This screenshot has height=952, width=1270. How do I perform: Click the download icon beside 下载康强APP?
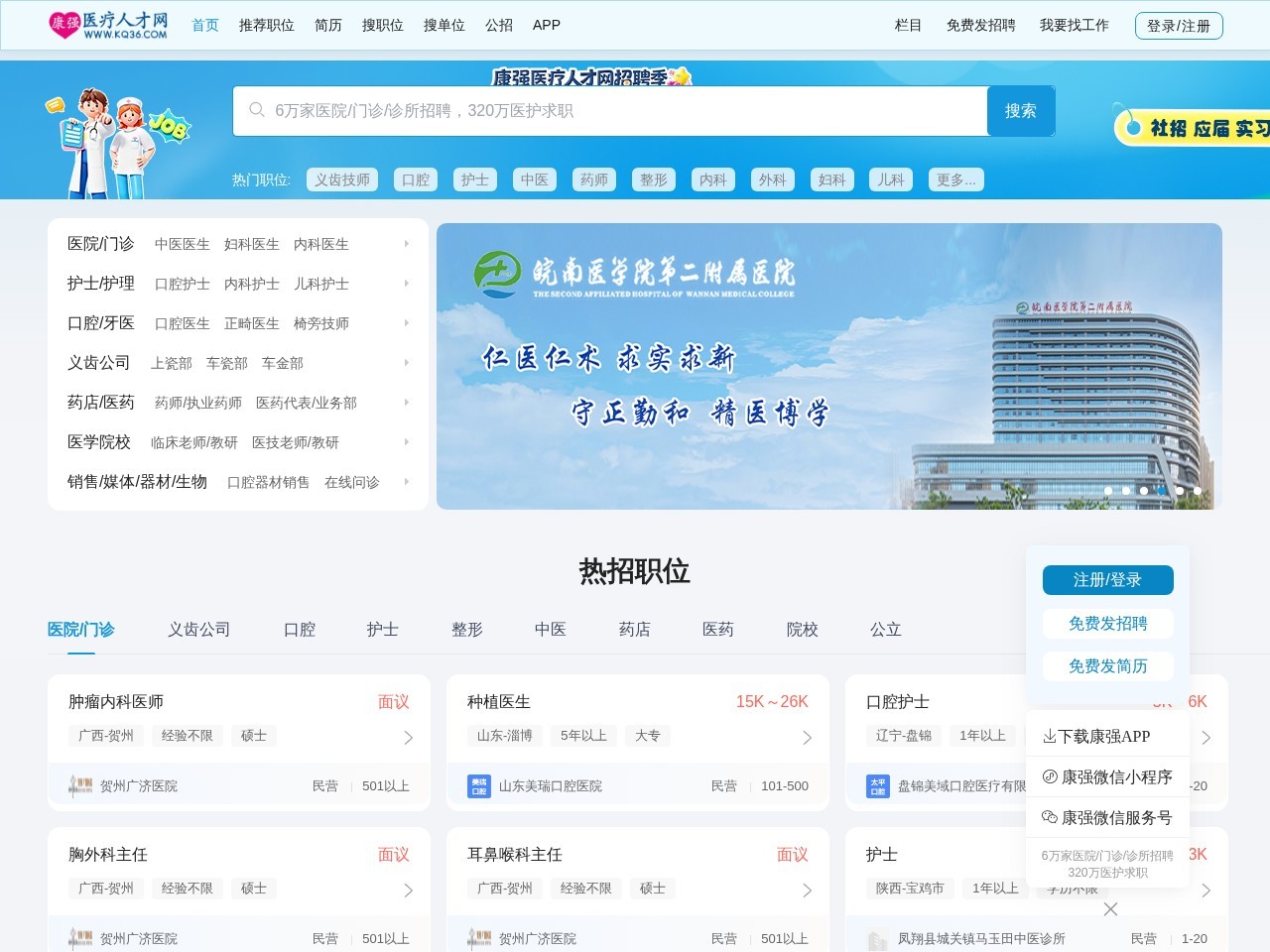[x=1049, y=736]
